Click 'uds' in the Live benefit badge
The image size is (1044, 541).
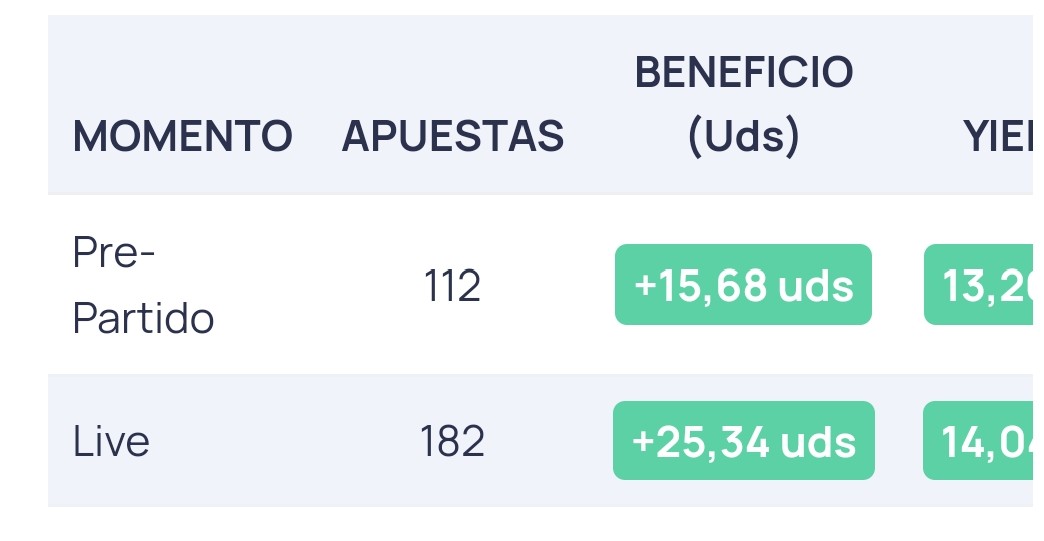[818, 443]
